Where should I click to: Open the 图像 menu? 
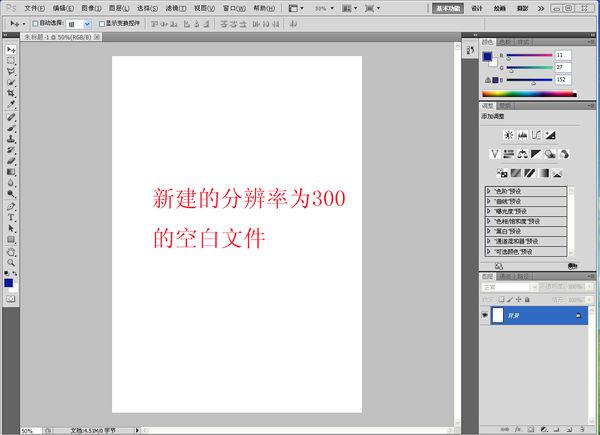point(90,7)
